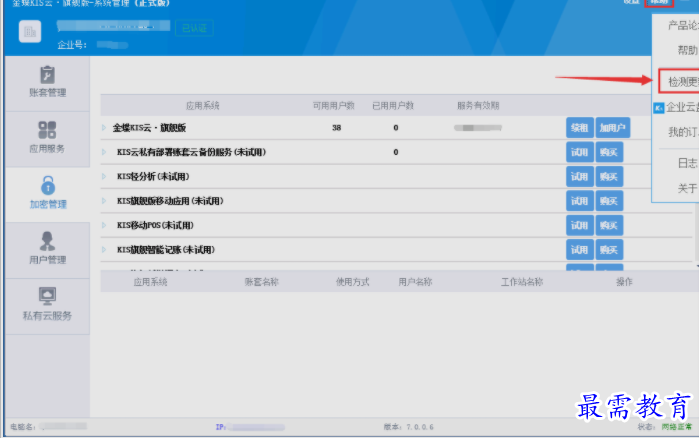Click 试用 for KIS轻分析
Screen dimensions: 699x438
tap(580, 177)
